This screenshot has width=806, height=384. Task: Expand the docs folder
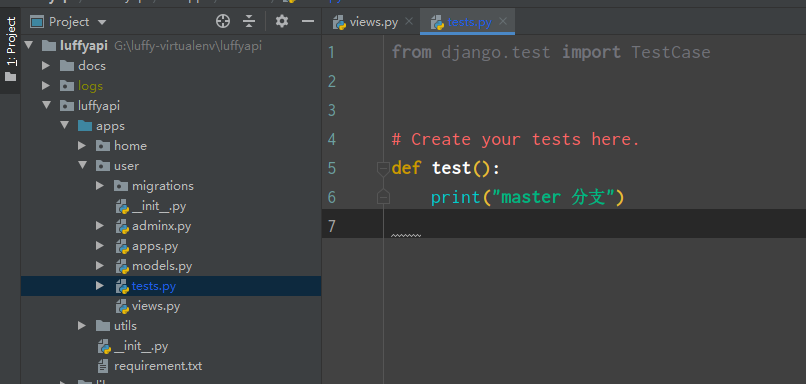(x=46, y=66)
